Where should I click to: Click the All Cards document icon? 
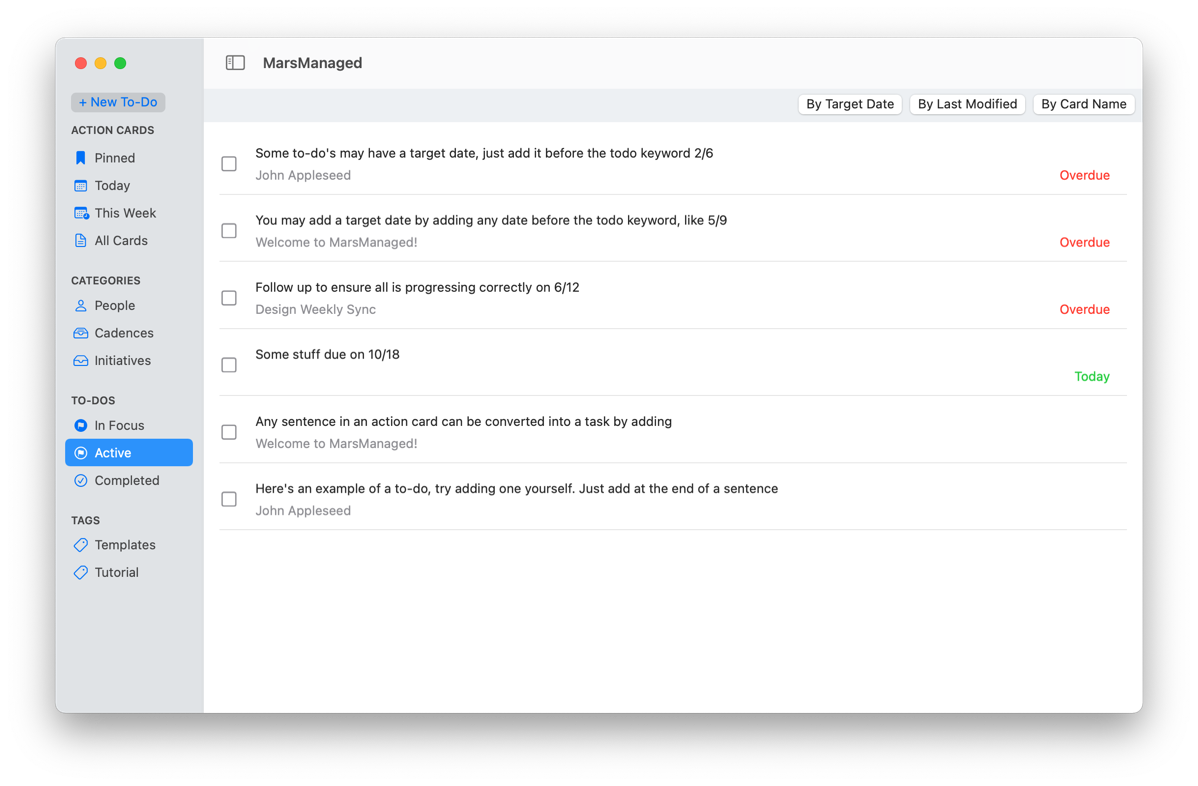[x=80, y=241]
